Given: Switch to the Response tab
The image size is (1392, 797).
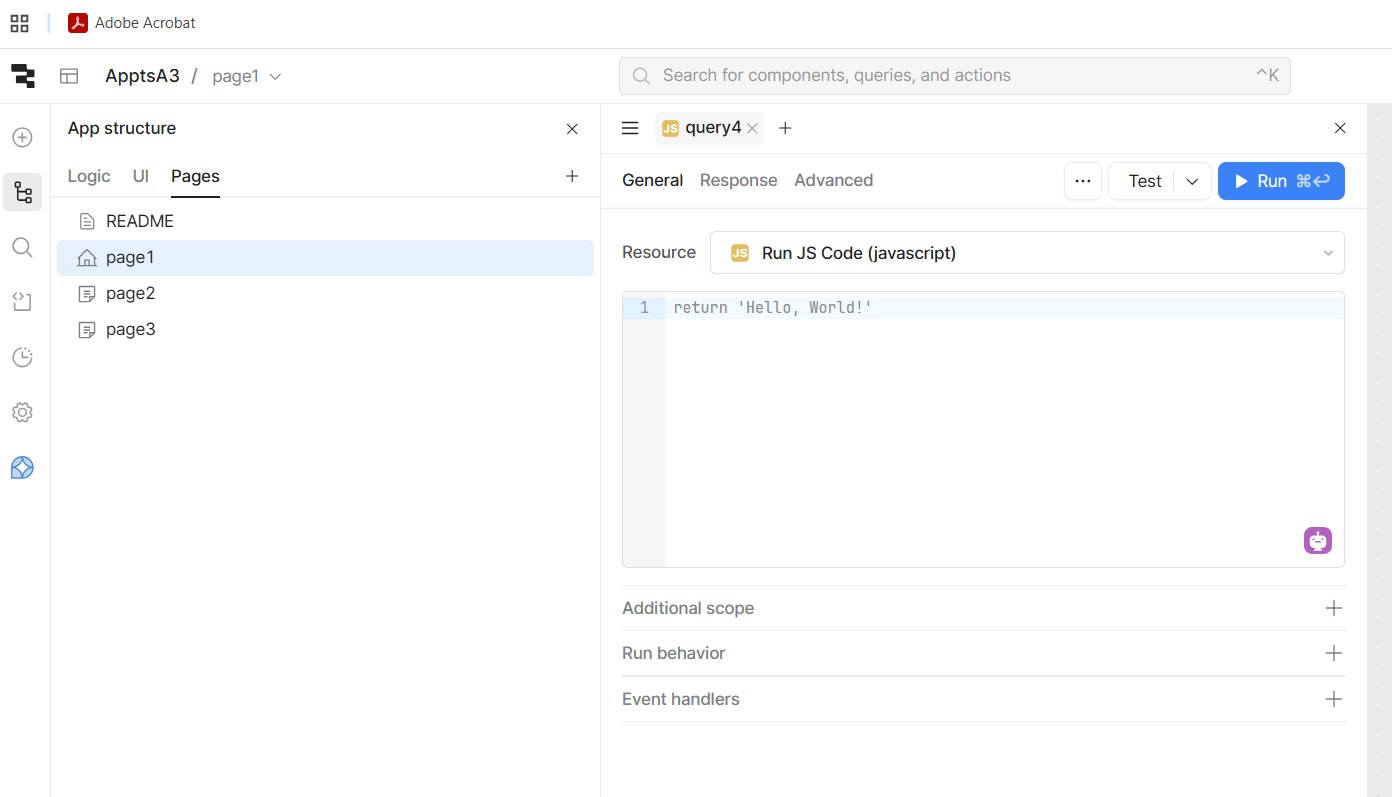Looking at the screenshot, I should tap(738, 180).
